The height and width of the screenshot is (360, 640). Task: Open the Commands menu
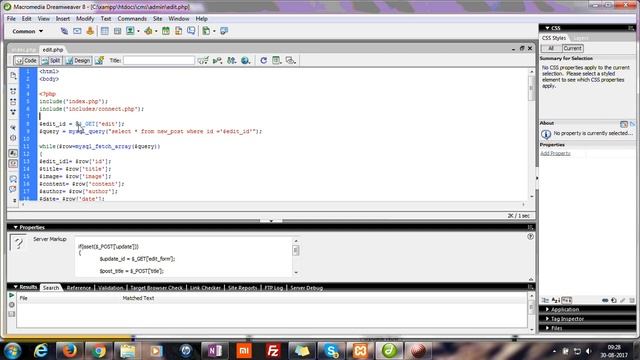[132, 19]
